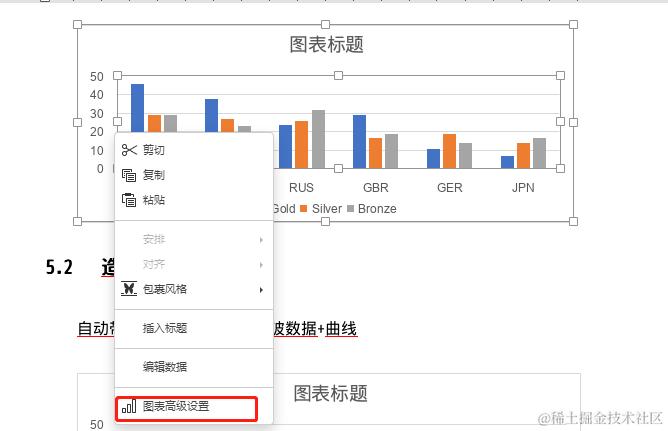Click the JPN axis label
Image resolution: width=668 pixels, height=431 pixels.
pyautogui.click(x=523, y=188)
